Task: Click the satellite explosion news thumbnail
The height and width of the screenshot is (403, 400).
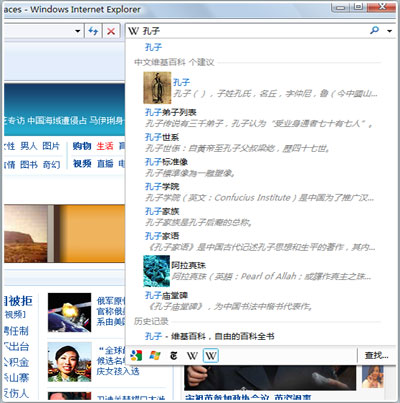Action: pyautogui.click(x=69, y=312)
